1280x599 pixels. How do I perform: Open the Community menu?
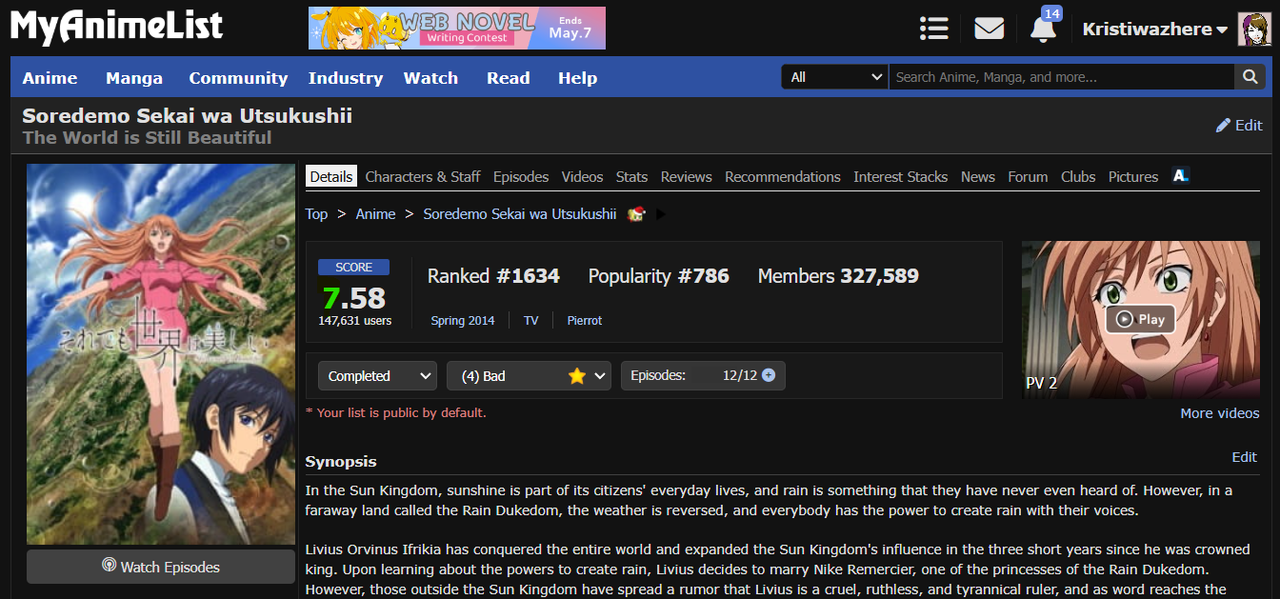point(238,78)
